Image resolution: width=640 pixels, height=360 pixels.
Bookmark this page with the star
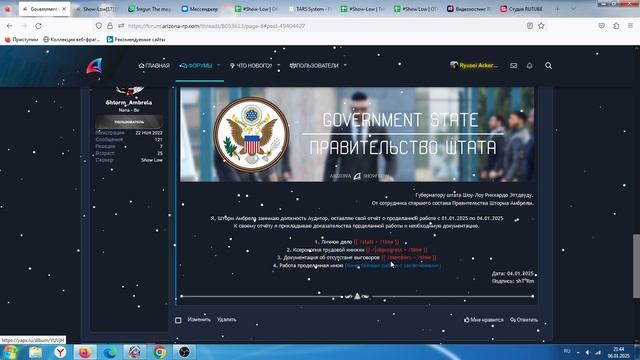(541, 26)
